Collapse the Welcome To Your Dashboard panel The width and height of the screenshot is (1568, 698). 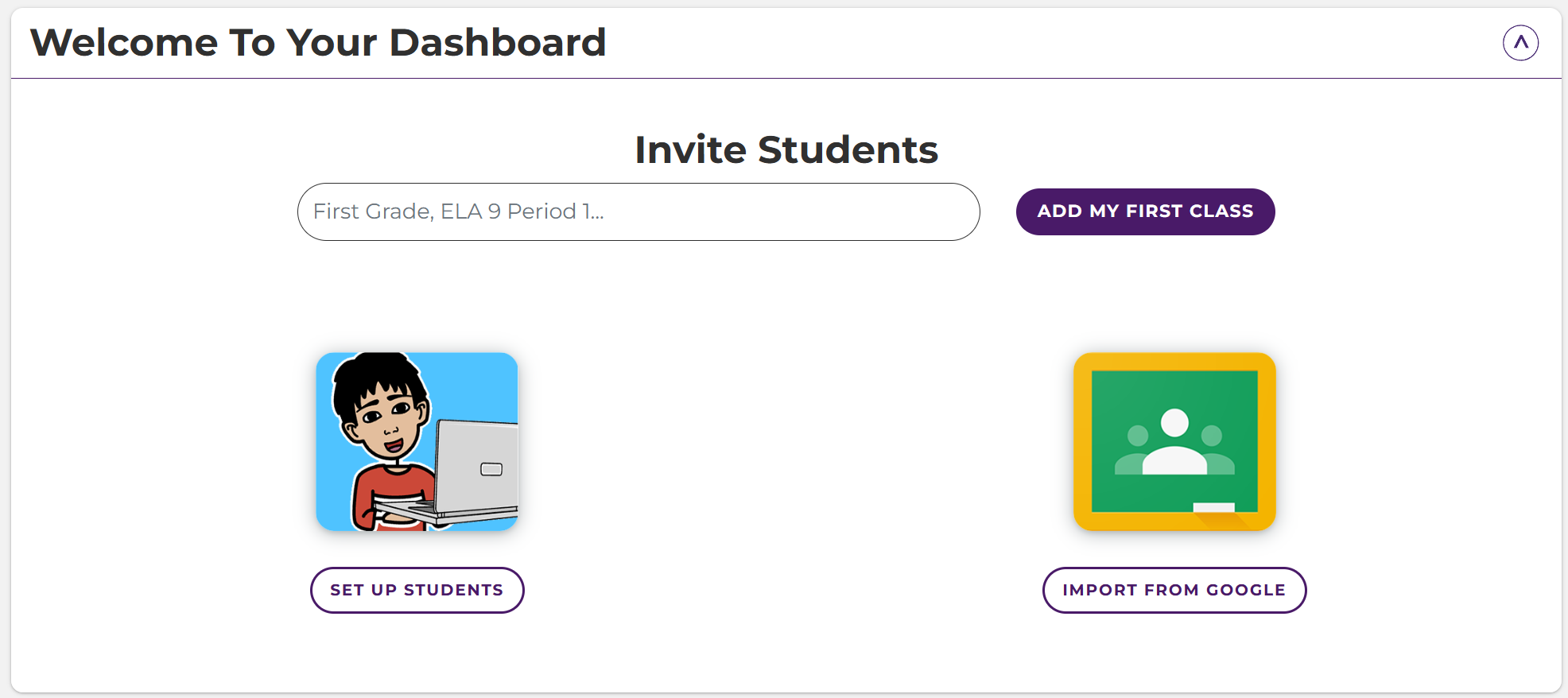click(x=1520, y=43)
